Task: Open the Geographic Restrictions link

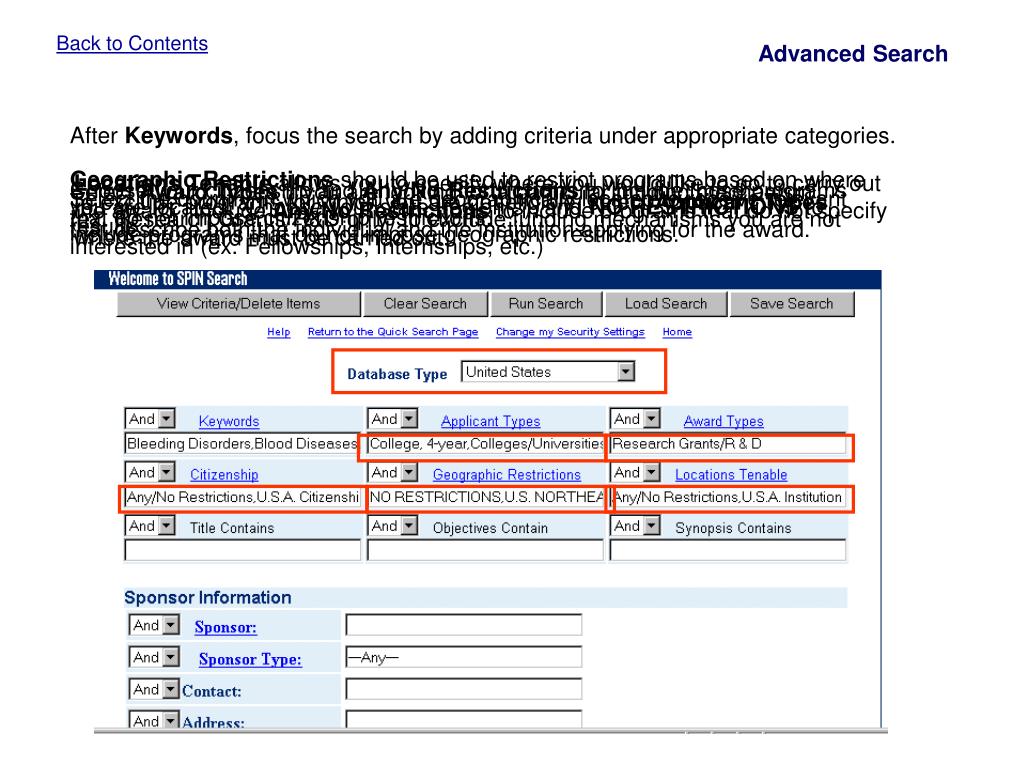Action: (507, 475)
